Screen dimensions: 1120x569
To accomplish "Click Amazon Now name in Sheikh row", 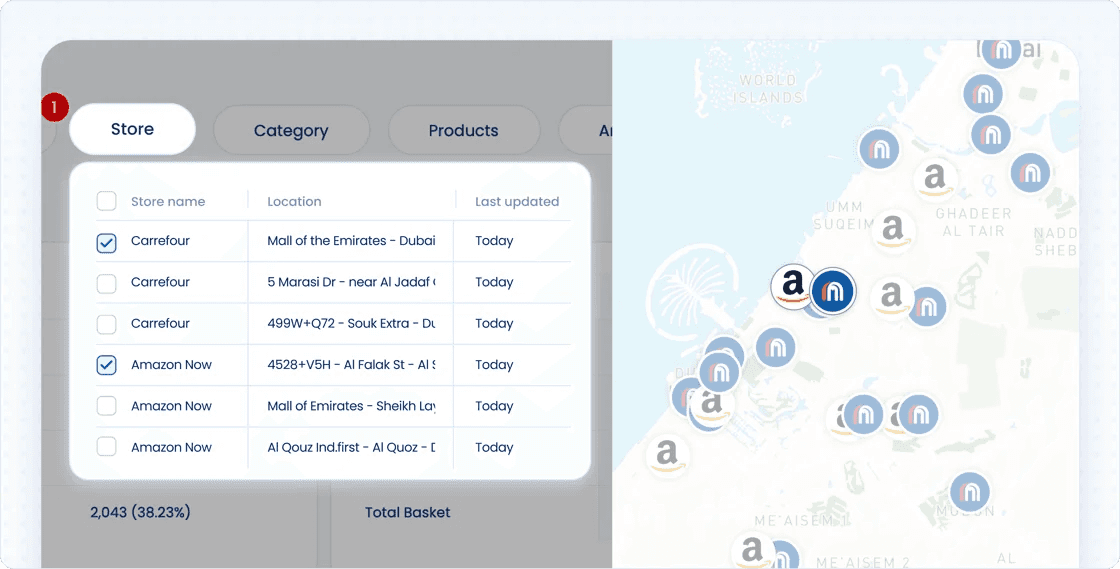I will click(171, 406).
